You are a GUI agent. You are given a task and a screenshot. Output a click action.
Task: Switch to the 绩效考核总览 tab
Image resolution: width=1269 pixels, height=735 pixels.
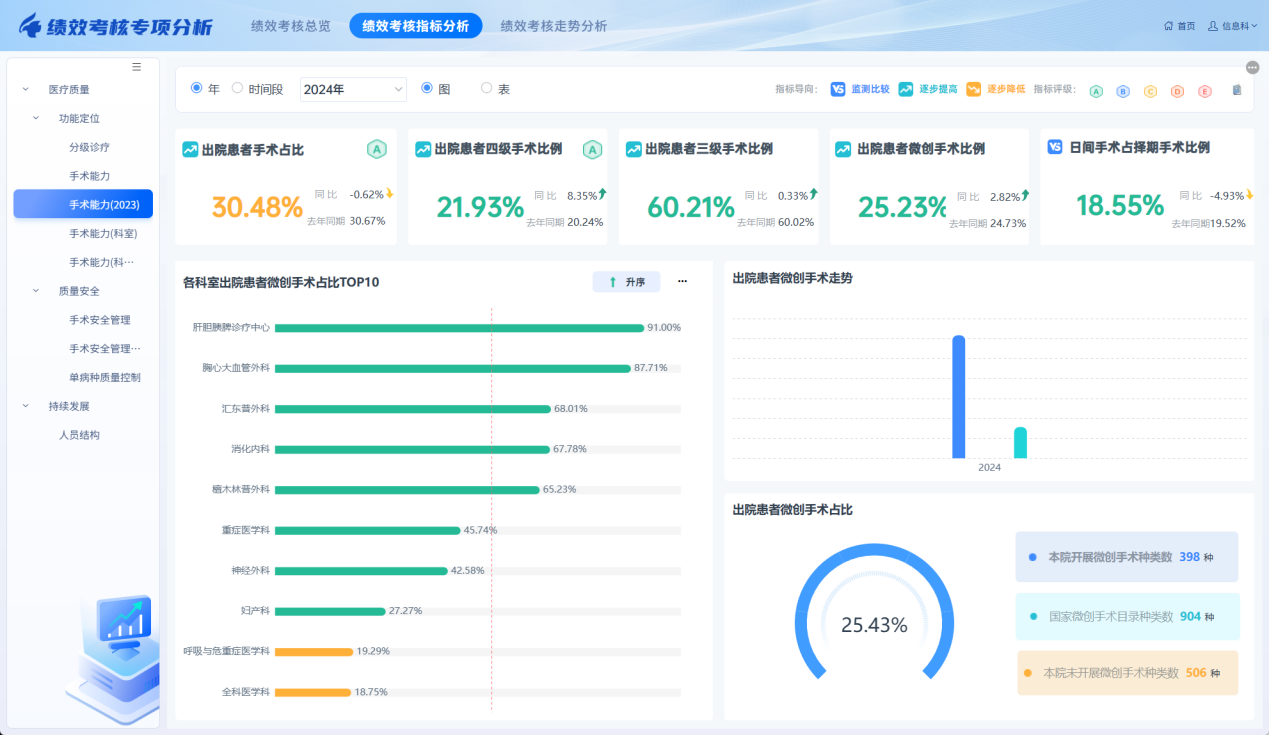coord(291,26)
